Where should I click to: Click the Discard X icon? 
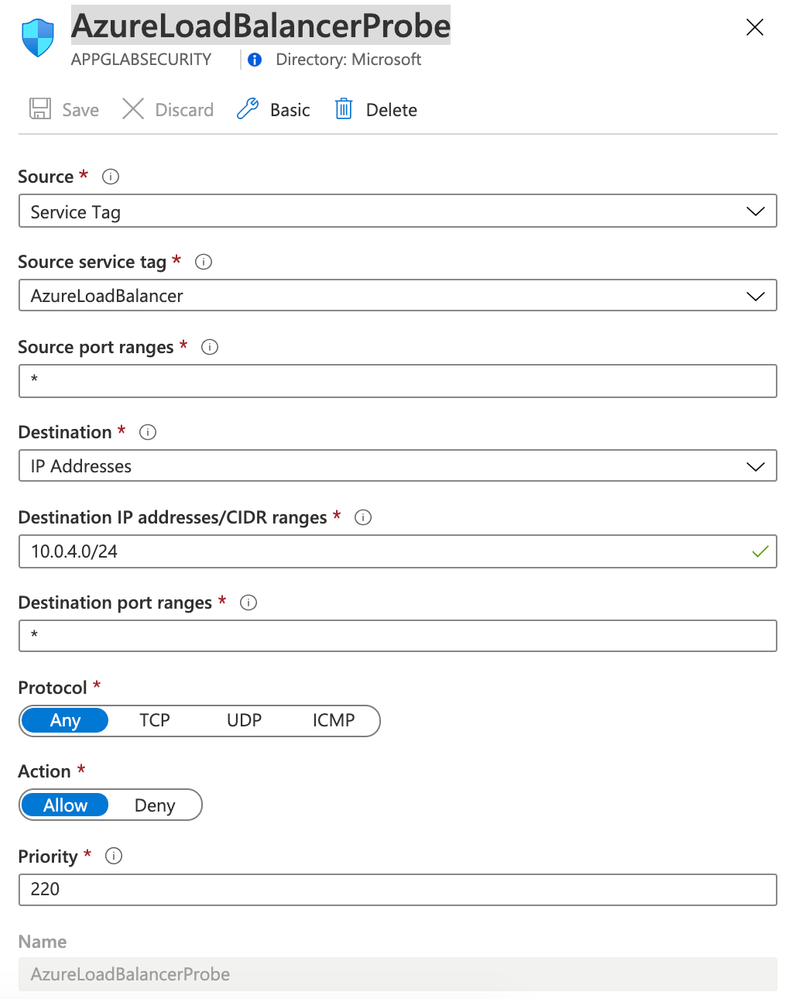(x=133, y=109)
